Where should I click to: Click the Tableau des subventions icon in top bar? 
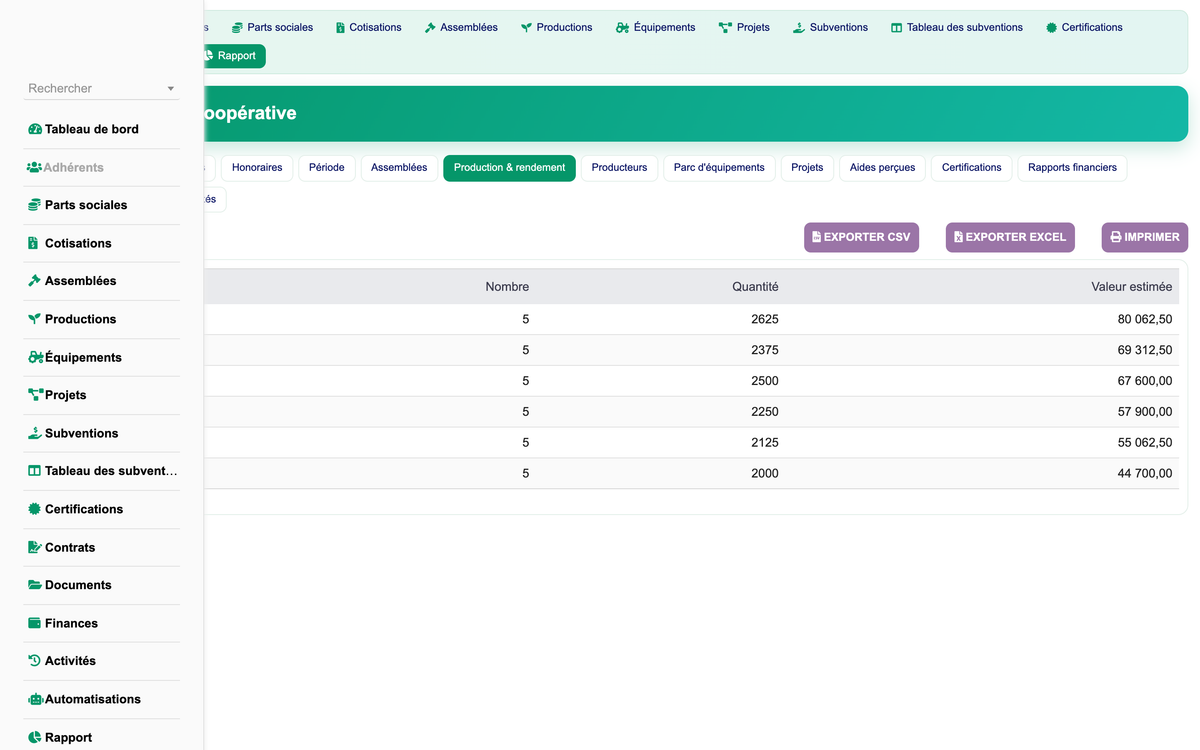(x=896, y=27)
